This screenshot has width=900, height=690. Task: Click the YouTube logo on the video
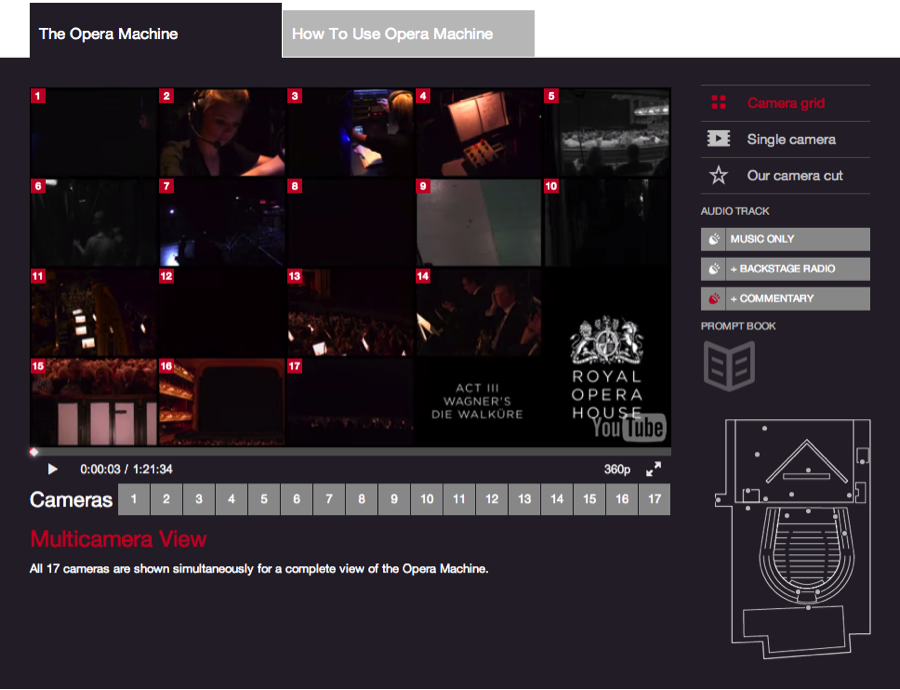[628, 427]
